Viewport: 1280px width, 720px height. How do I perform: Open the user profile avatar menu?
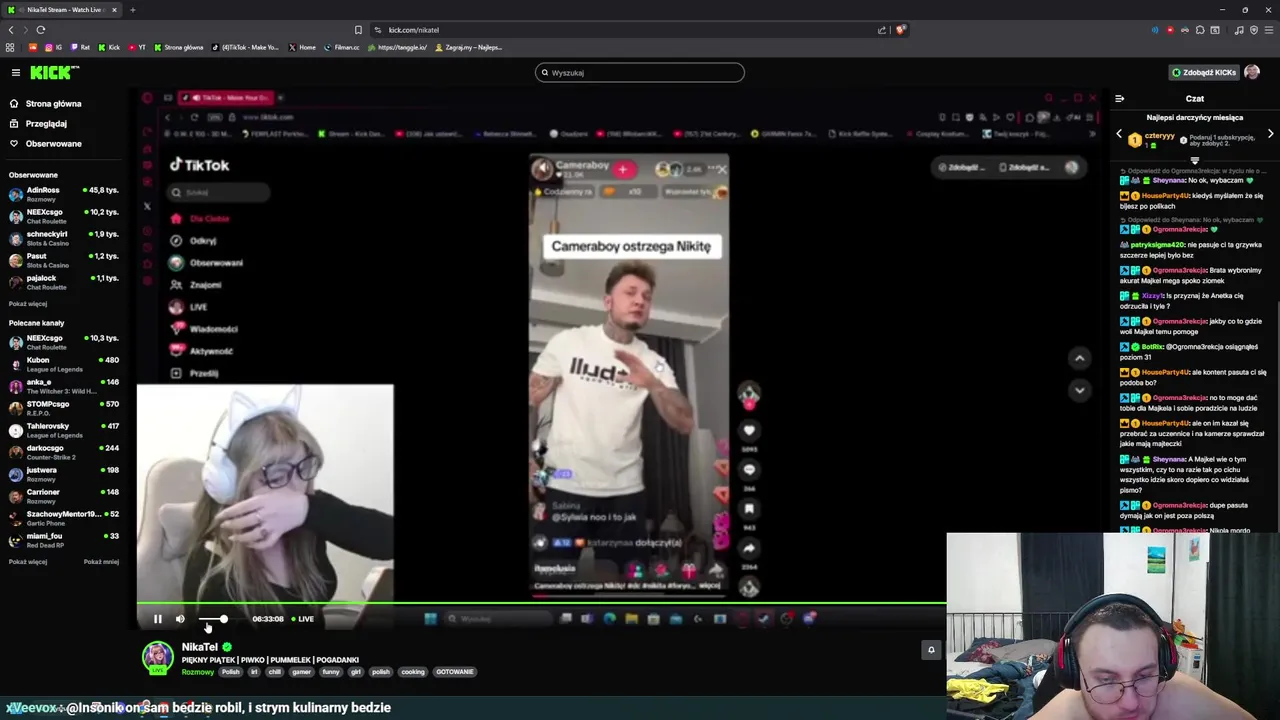point(1252,72)
